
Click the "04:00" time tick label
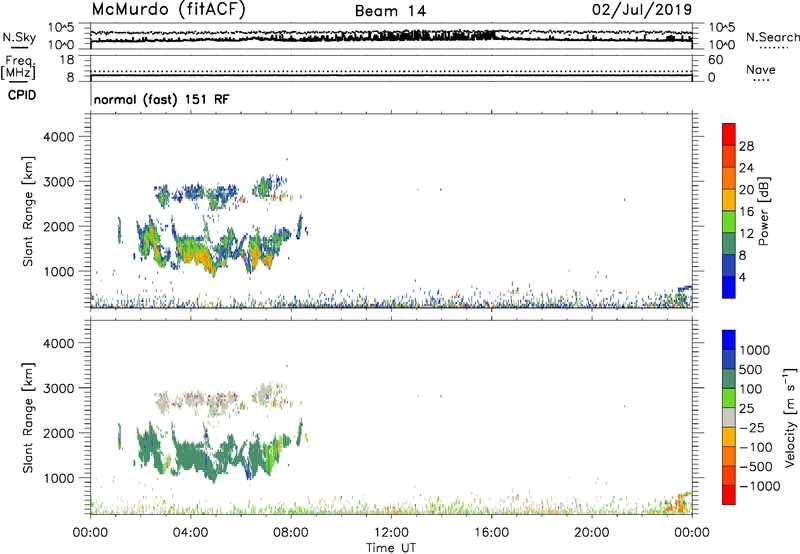190,533
